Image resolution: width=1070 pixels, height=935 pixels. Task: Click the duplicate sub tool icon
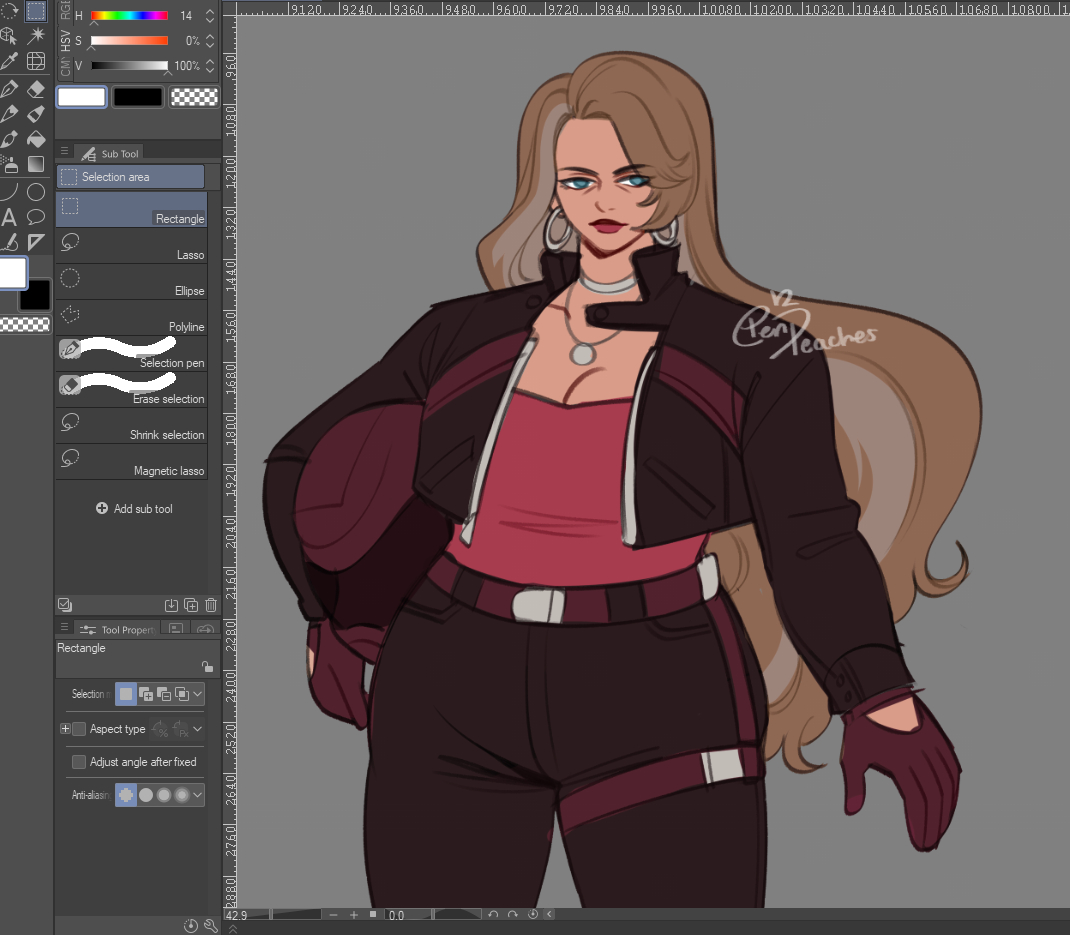(x=191, y=605)
